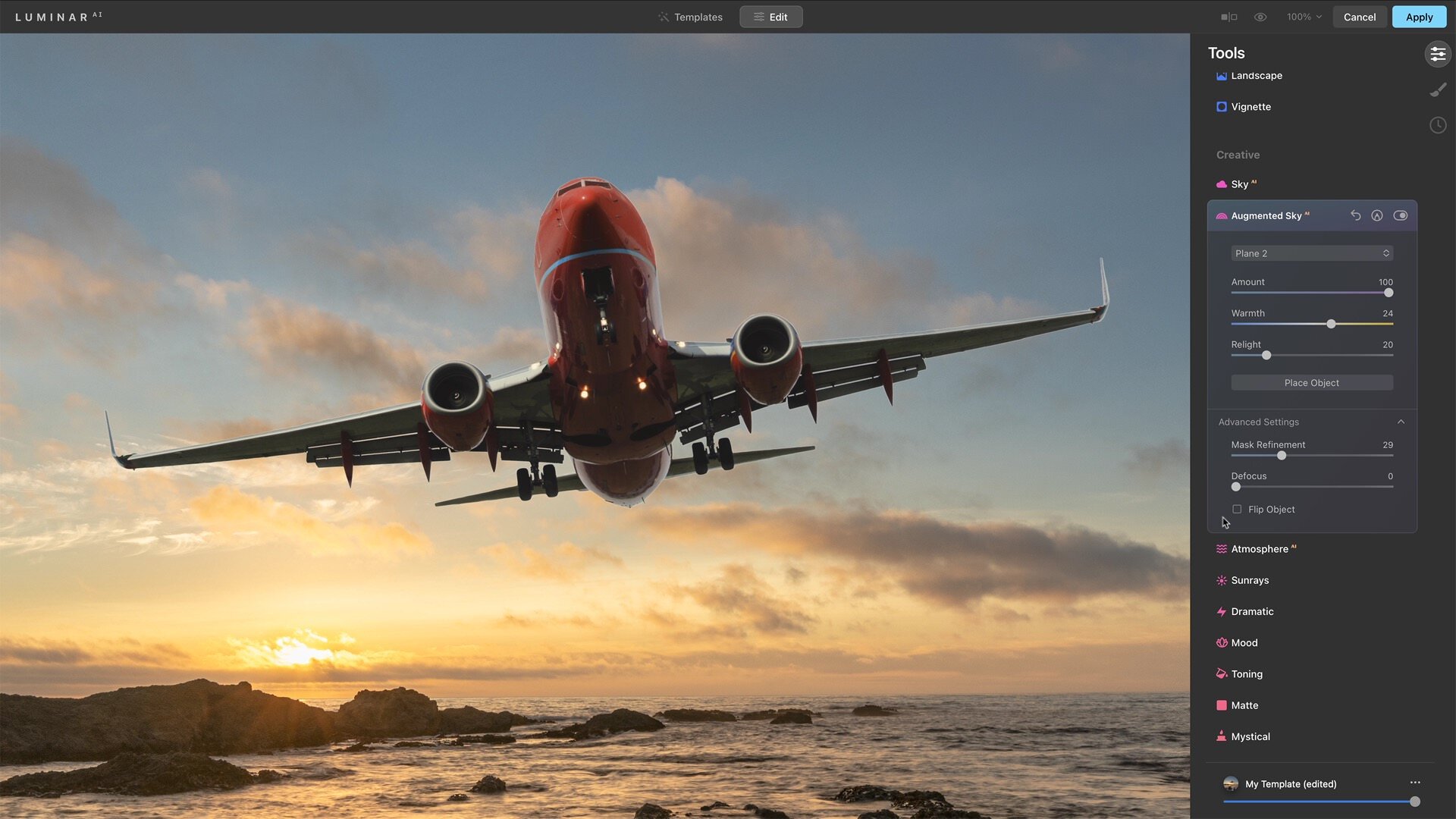Open the Sunrays tool
The height and width of the screenshot is (819, 1456).
1249,580
